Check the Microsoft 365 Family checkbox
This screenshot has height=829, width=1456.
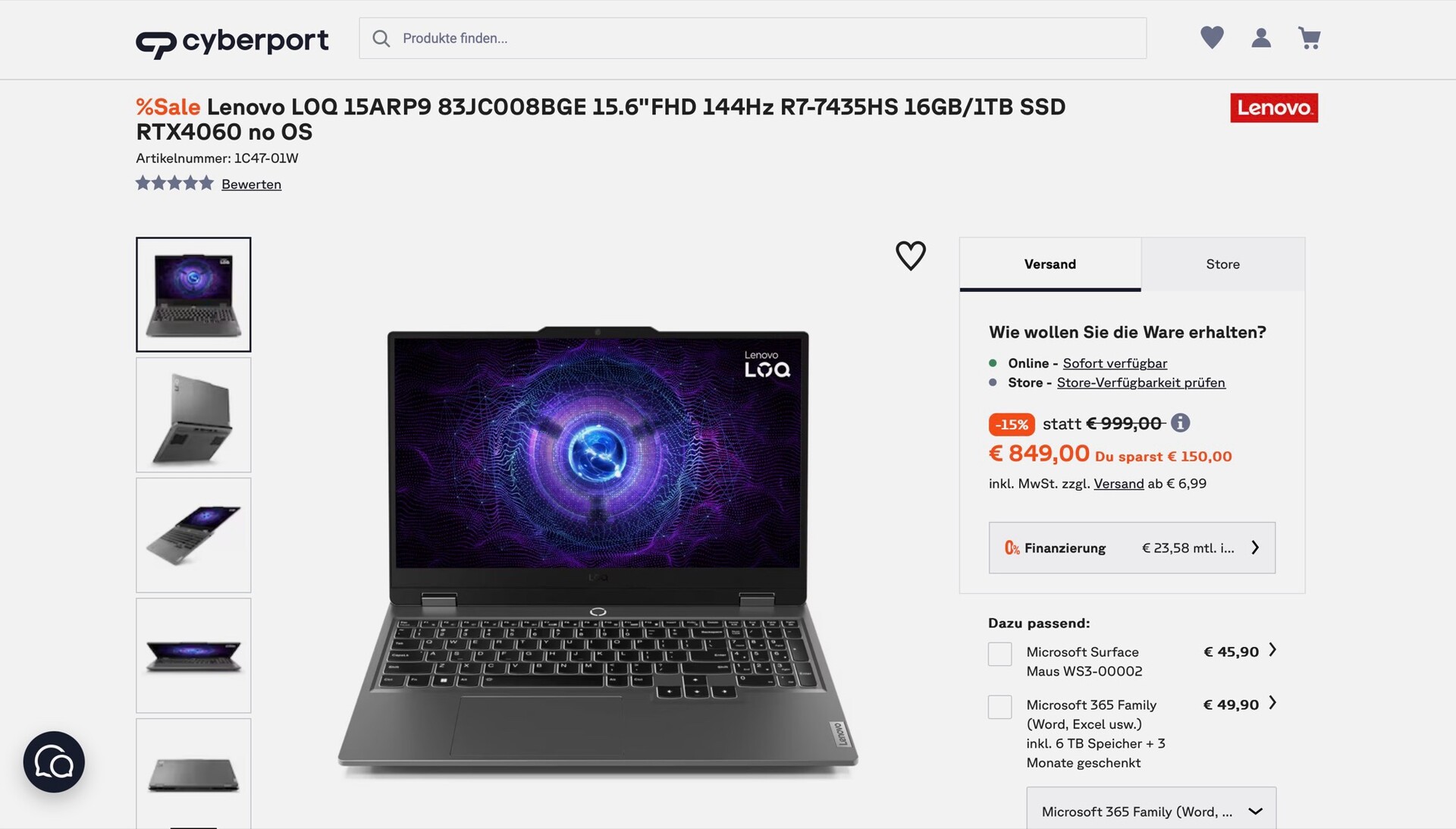point(999,707)
